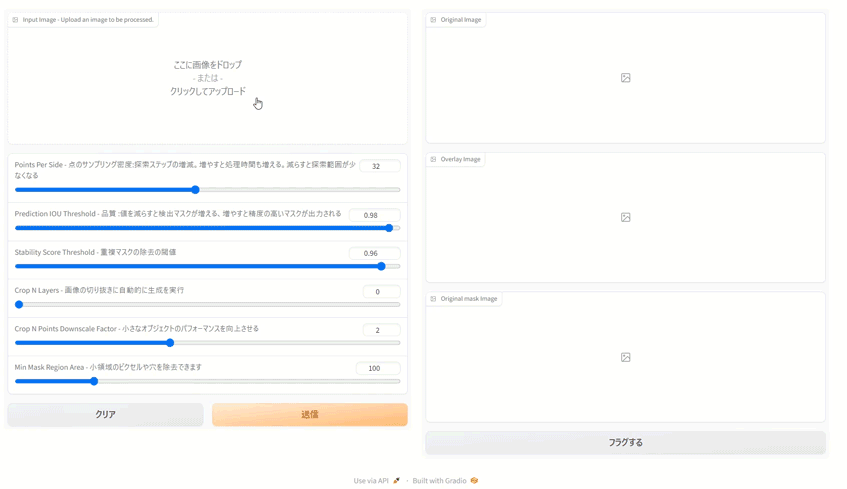This screenshot has height=489, width=847.
Task: Click the image placeholder icon in Original Image panel
Action: pyautogui.click(x=625, y=78)
